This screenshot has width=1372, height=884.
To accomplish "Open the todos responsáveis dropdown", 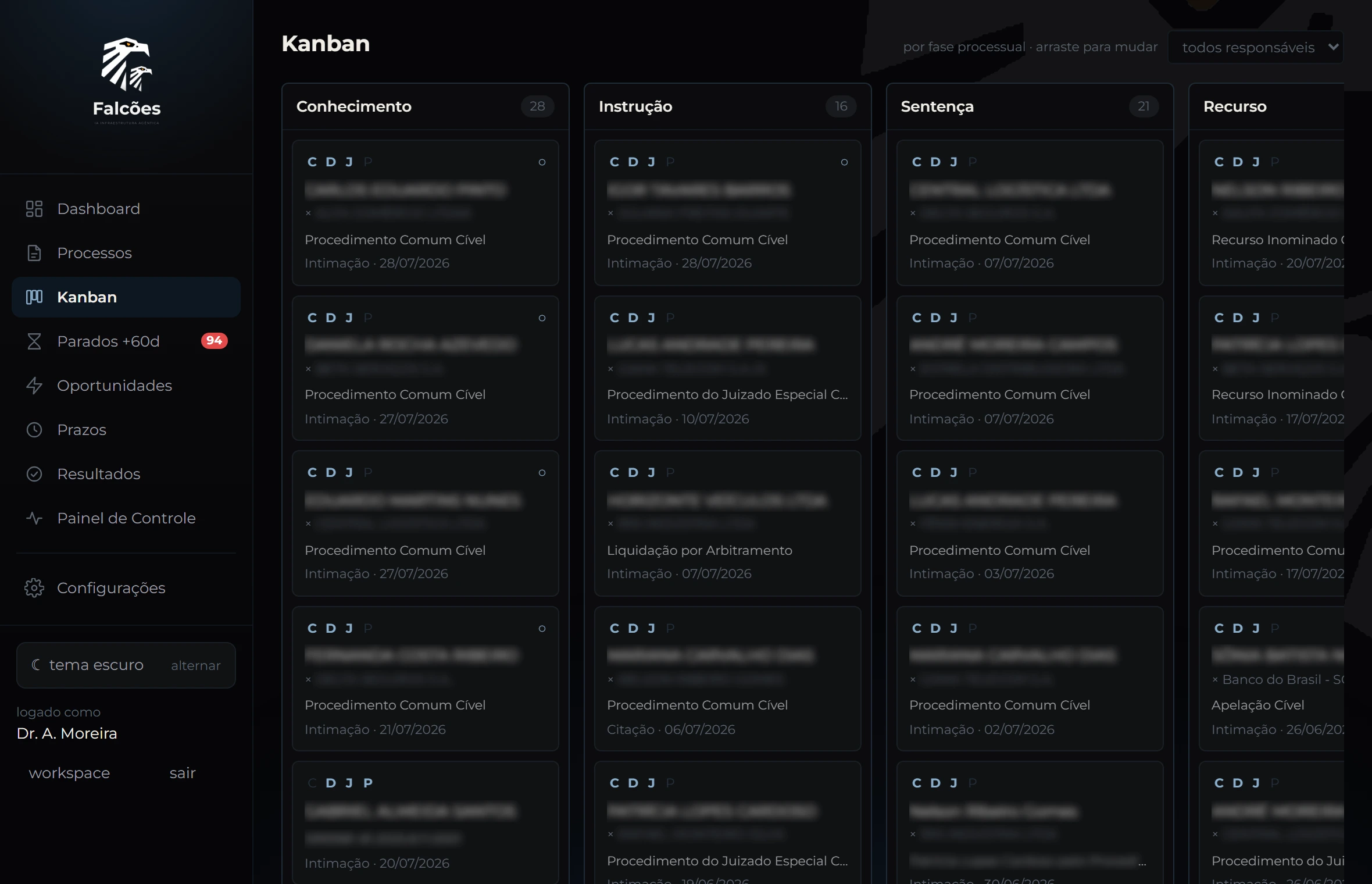I will (x=1256, y=47).
